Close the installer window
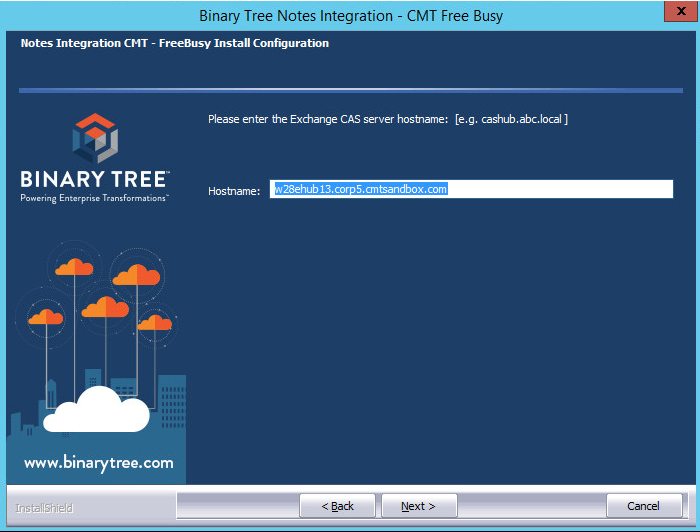 point(680,11)
